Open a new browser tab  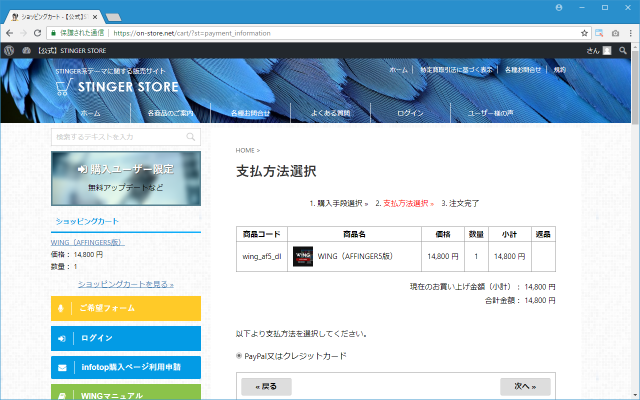point(113,17)
